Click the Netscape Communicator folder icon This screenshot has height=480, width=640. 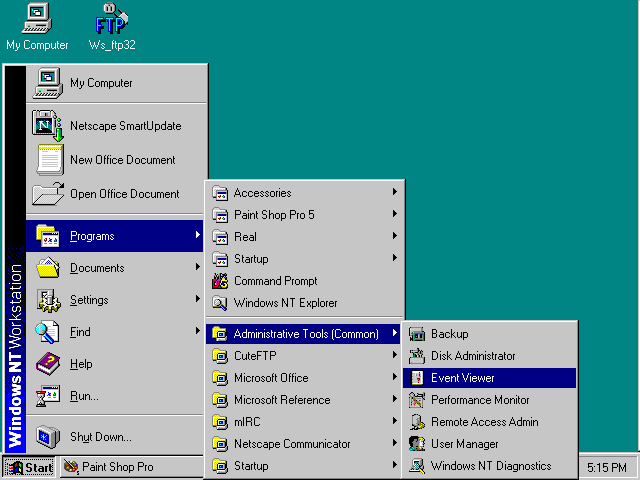(220, 444)
